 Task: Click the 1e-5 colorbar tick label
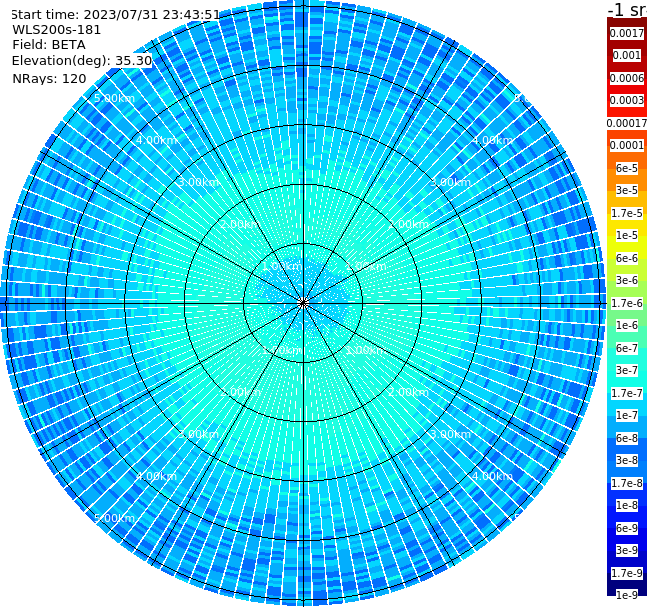(627, 235)
